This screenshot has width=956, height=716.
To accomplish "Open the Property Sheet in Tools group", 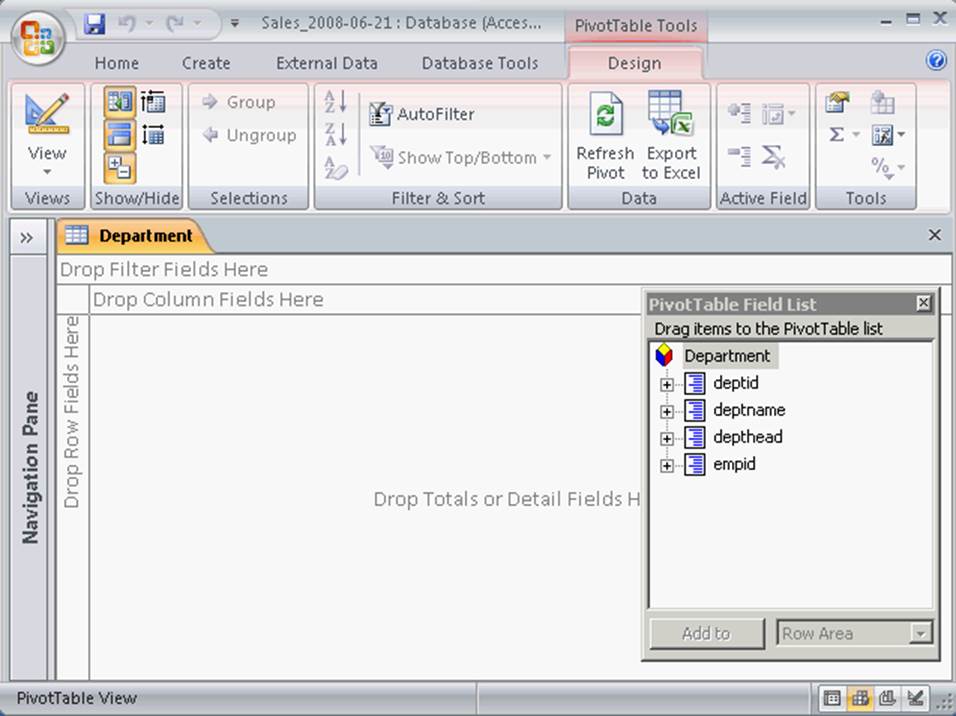I will point(837,102).
